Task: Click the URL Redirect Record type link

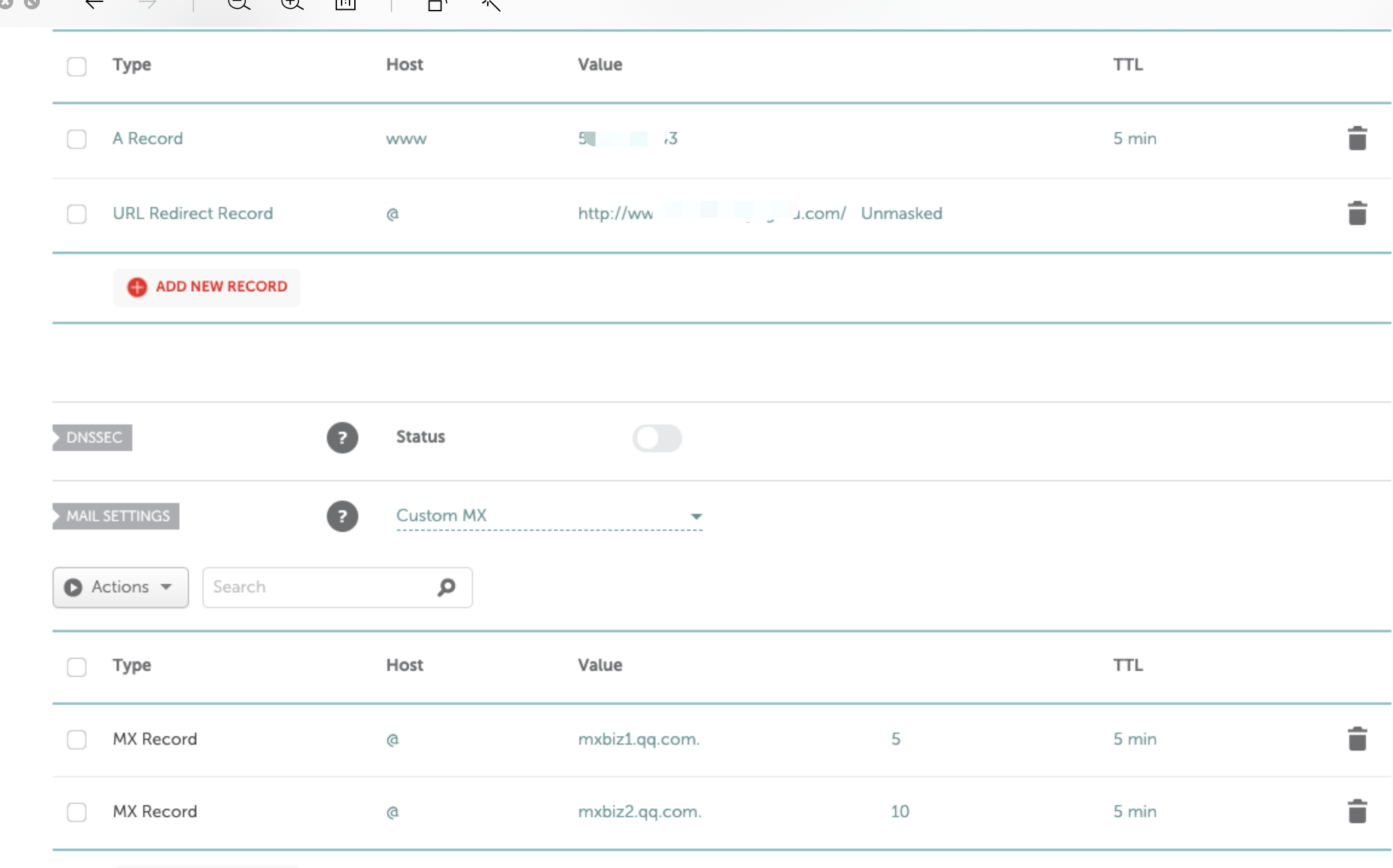Action: [x=193, y=213]
